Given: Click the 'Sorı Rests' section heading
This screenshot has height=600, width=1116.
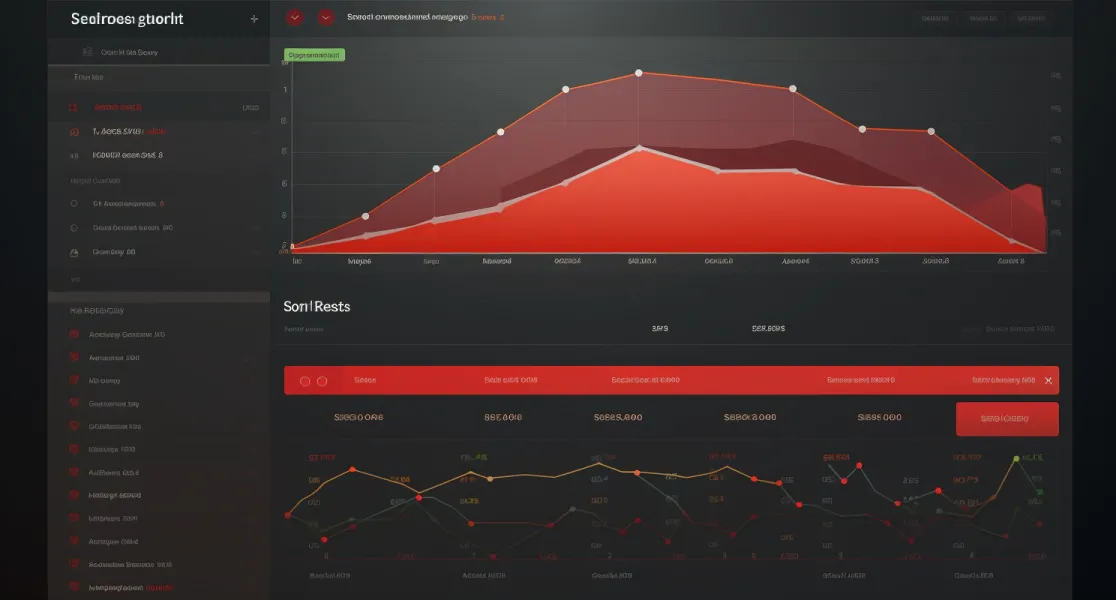Looking at the screenshot, I should pyautogui.click(x=317, y=307).
